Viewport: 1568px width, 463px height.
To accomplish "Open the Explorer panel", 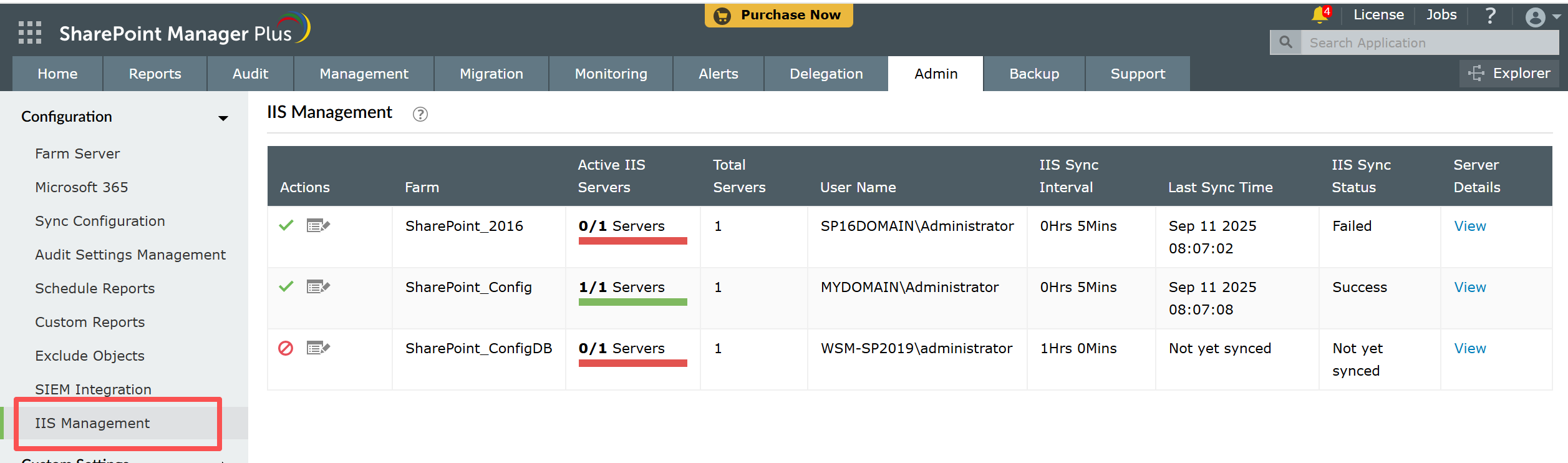I will click(x=1509, y=74).
